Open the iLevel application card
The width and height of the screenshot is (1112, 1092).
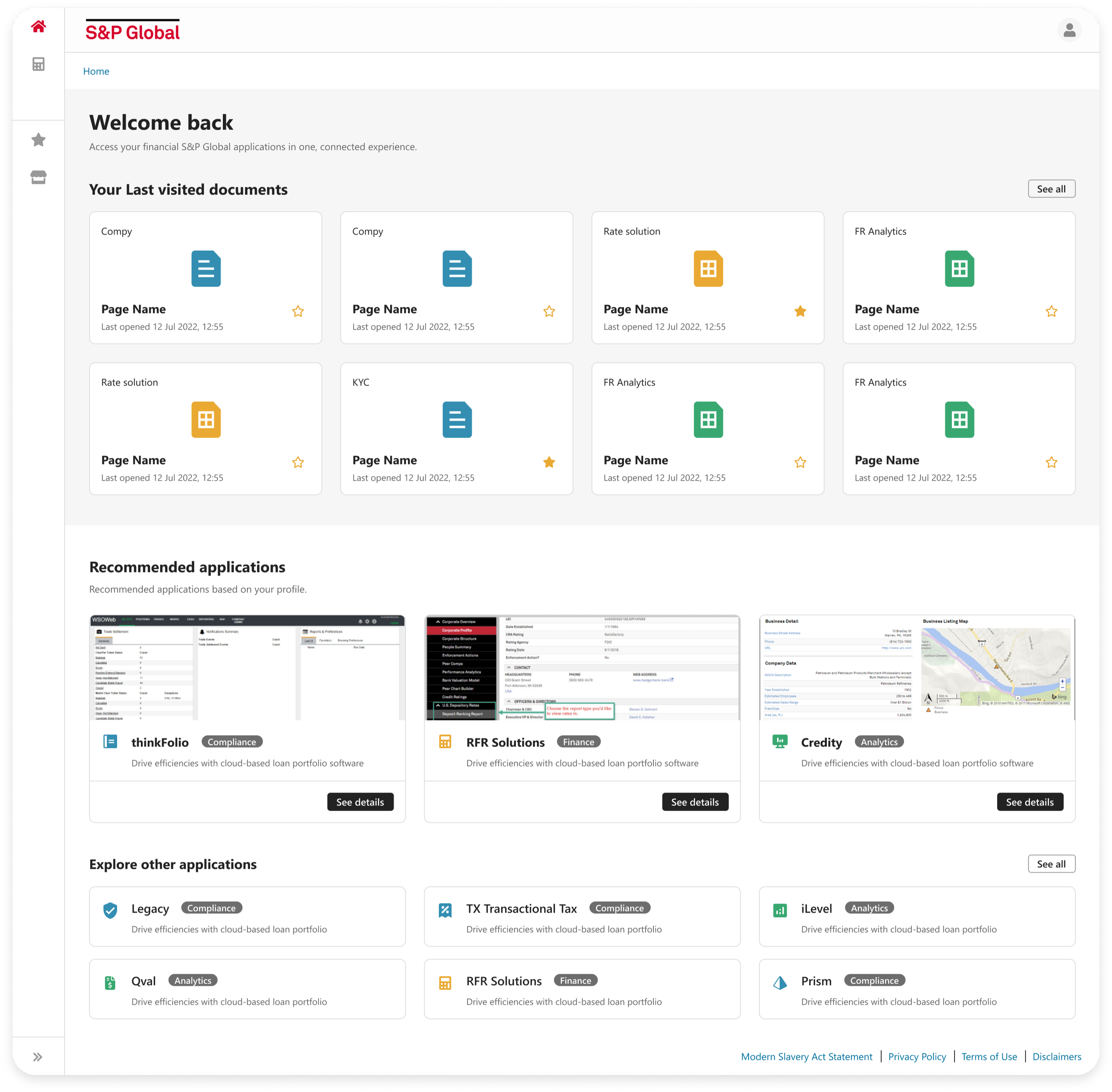pos(916,916)
